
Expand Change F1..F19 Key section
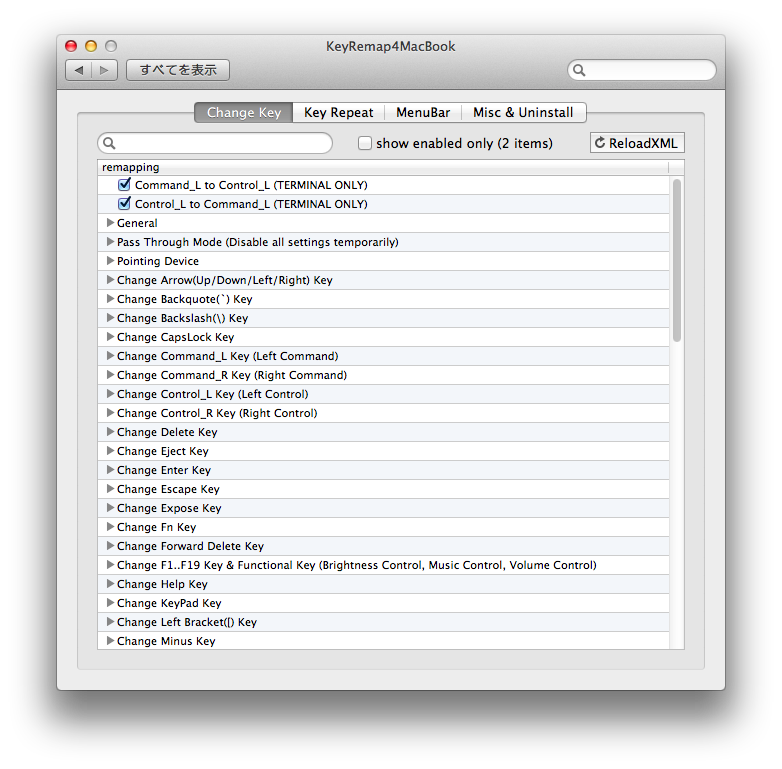pyautogui.click(x=111, y=565)
